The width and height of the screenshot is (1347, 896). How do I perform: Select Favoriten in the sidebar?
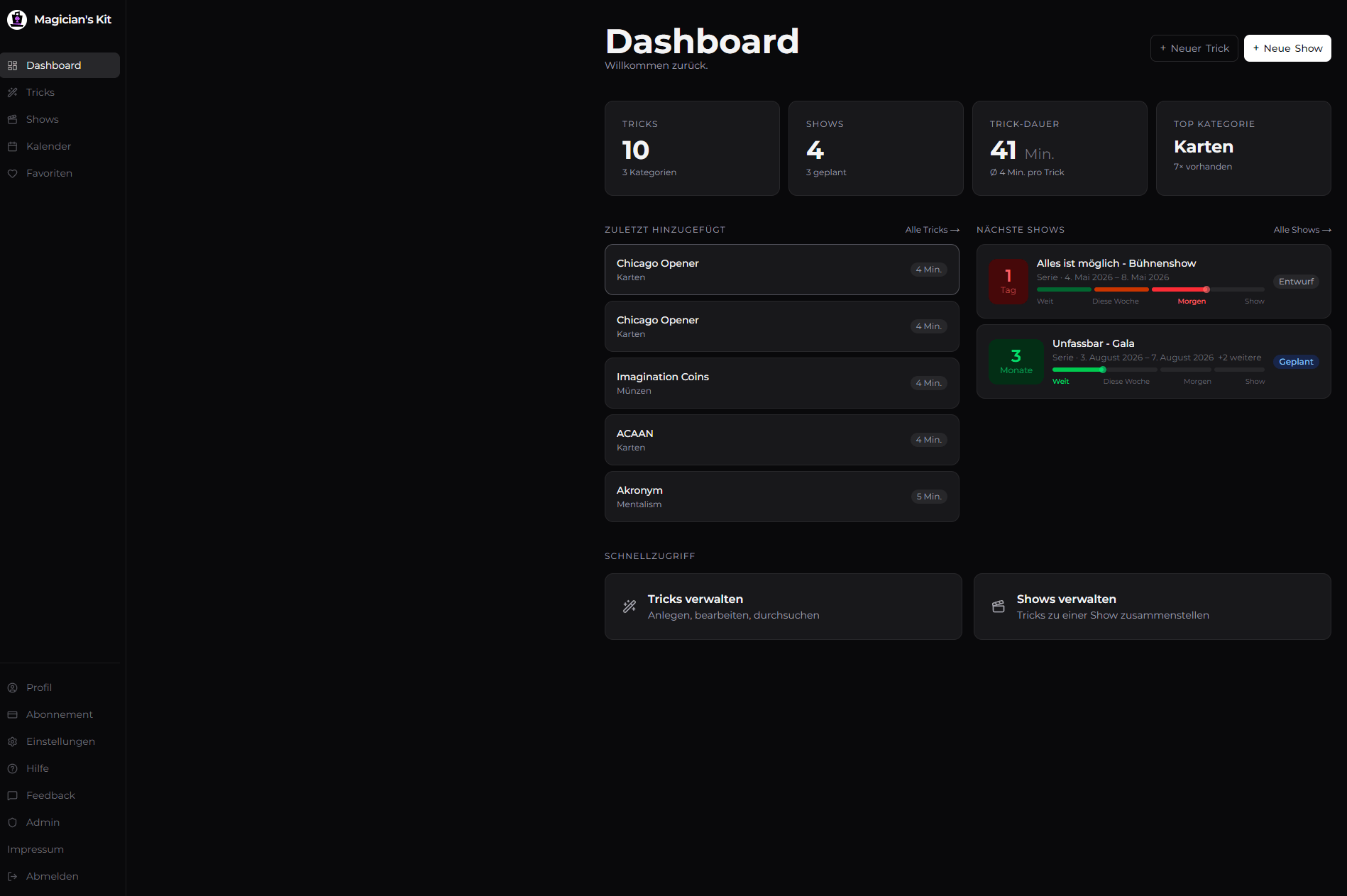[60, 173]
